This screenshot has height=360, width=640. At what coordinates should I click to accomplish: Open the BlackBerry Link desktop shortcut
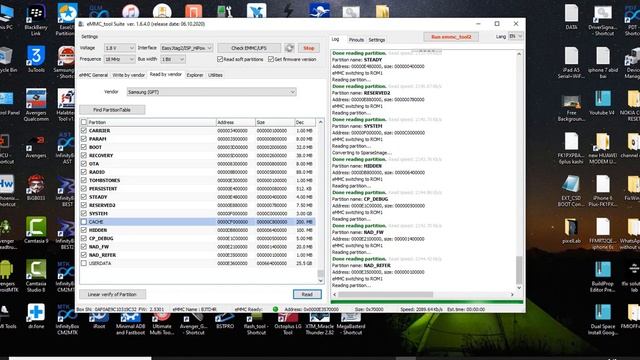[x=36, y=19]
